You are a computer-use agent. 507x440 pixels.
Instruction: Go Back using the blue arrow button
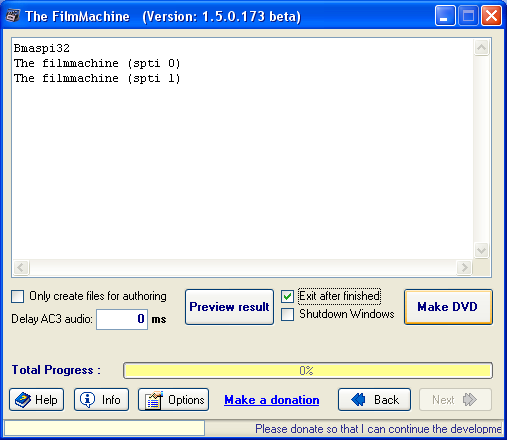(374, 399)
